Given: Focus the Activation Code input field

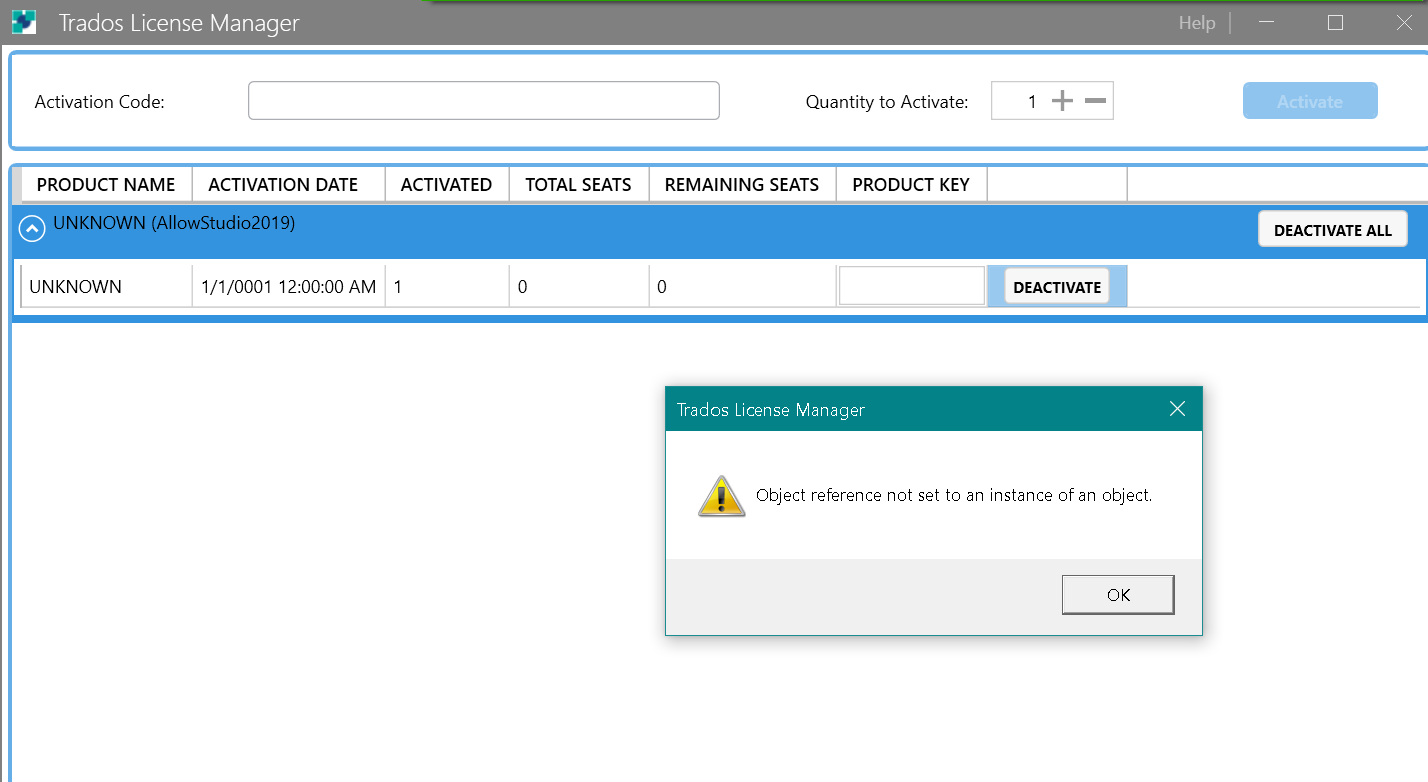Looking at the screenshot, I should [x=484, y=100].
